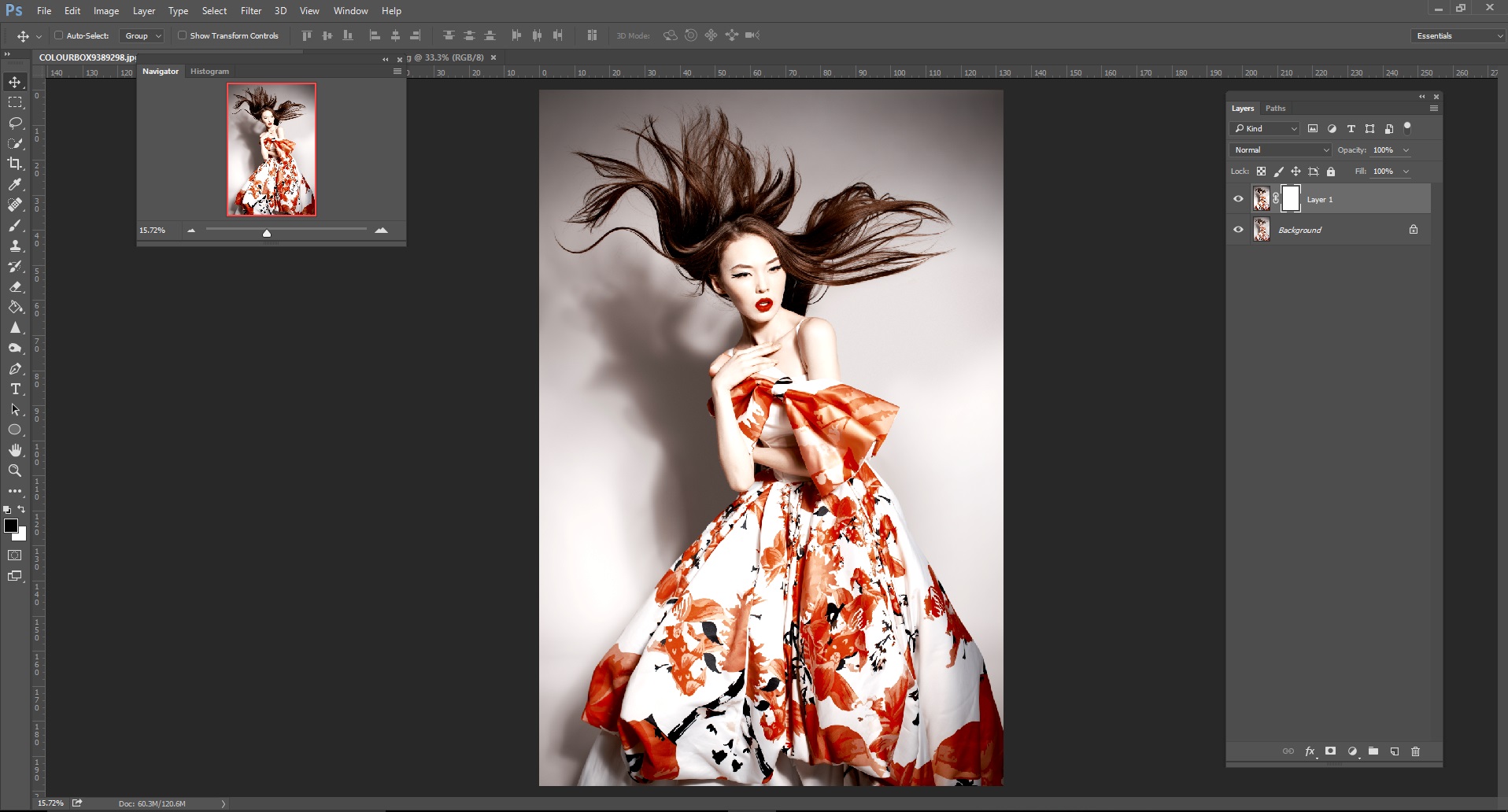This screenshot has width=1508, height=812.
Task: Select the Move tool
Action: coord(14,81)
